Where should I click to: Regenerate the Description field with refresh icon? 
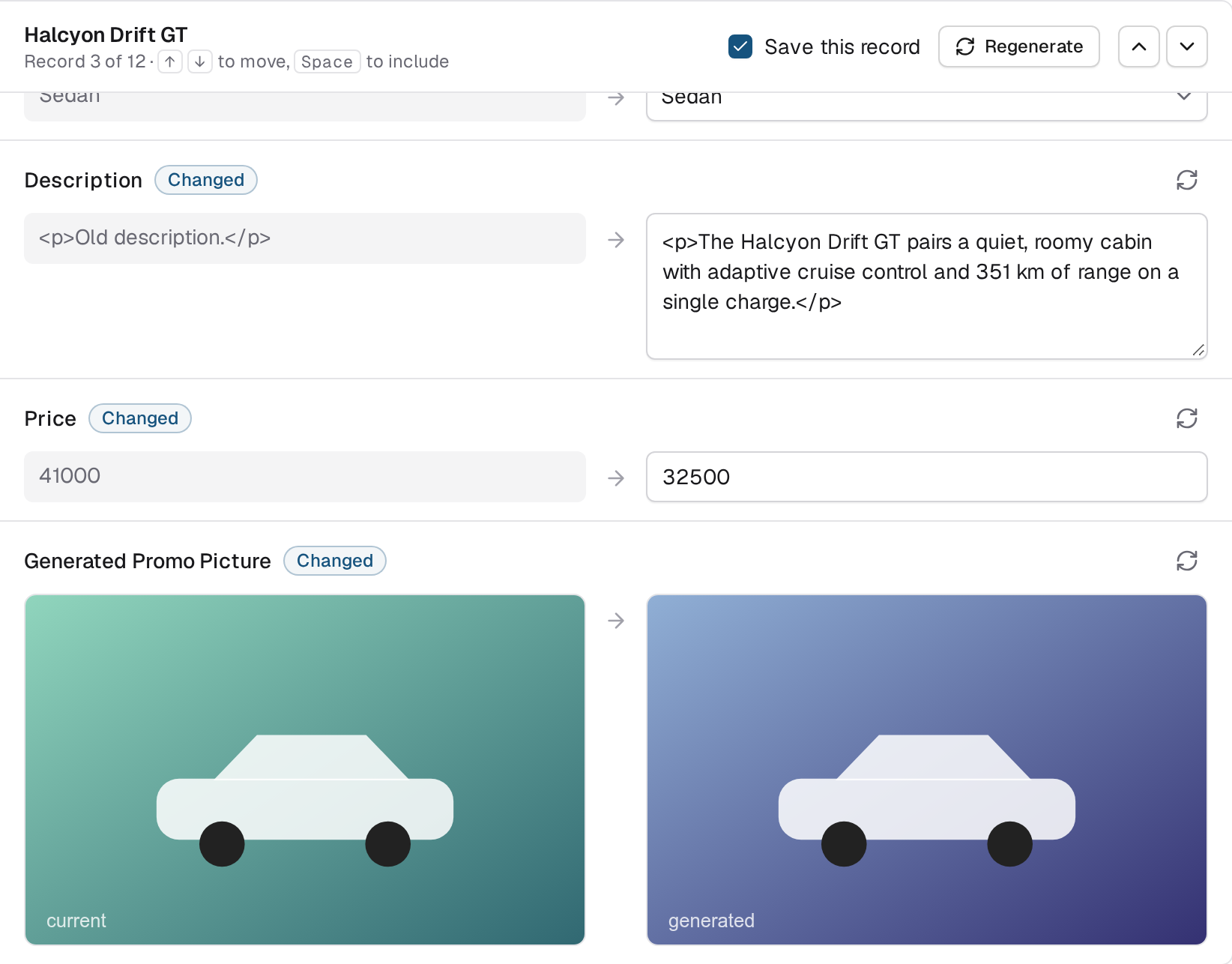coord(1186,180)
